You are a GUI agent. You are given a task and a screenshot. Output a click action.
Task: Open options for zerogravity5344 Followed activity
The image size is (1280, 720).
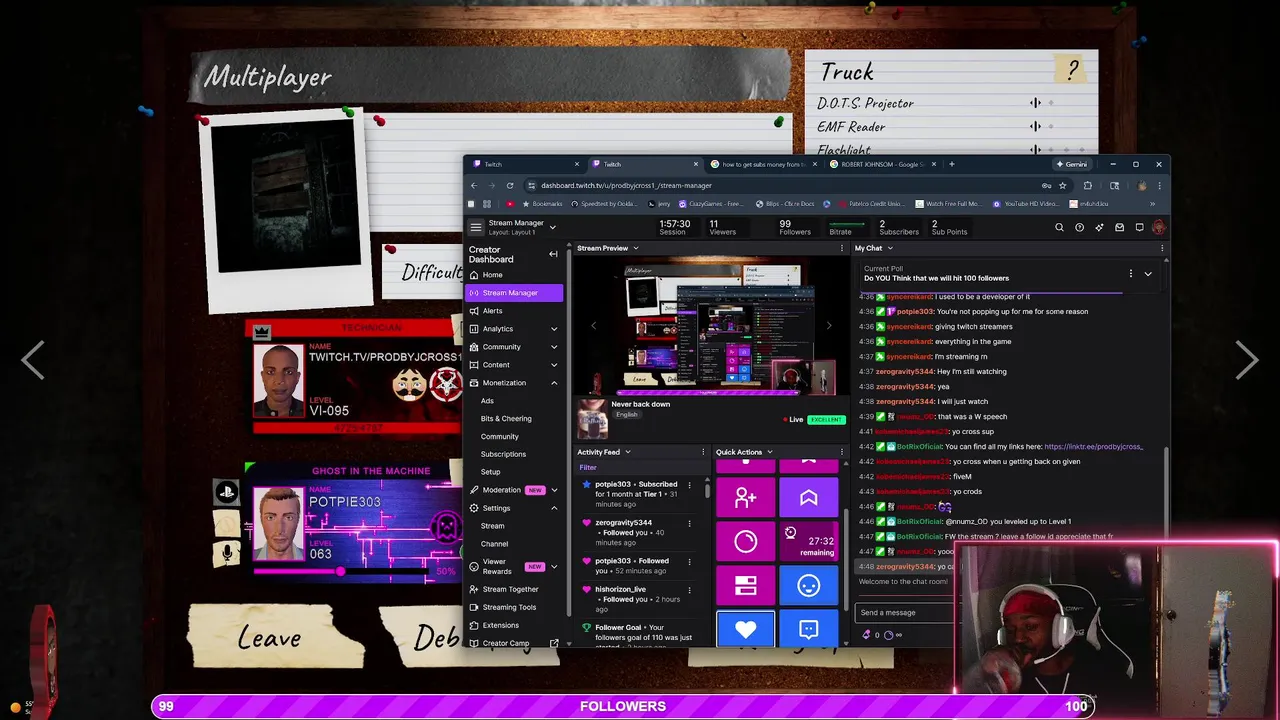[689, 523]
